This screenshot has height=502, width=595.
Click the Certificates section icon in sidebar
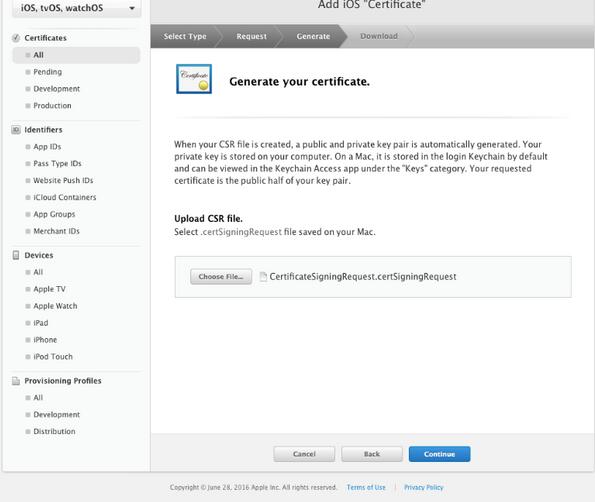(16, 38)
